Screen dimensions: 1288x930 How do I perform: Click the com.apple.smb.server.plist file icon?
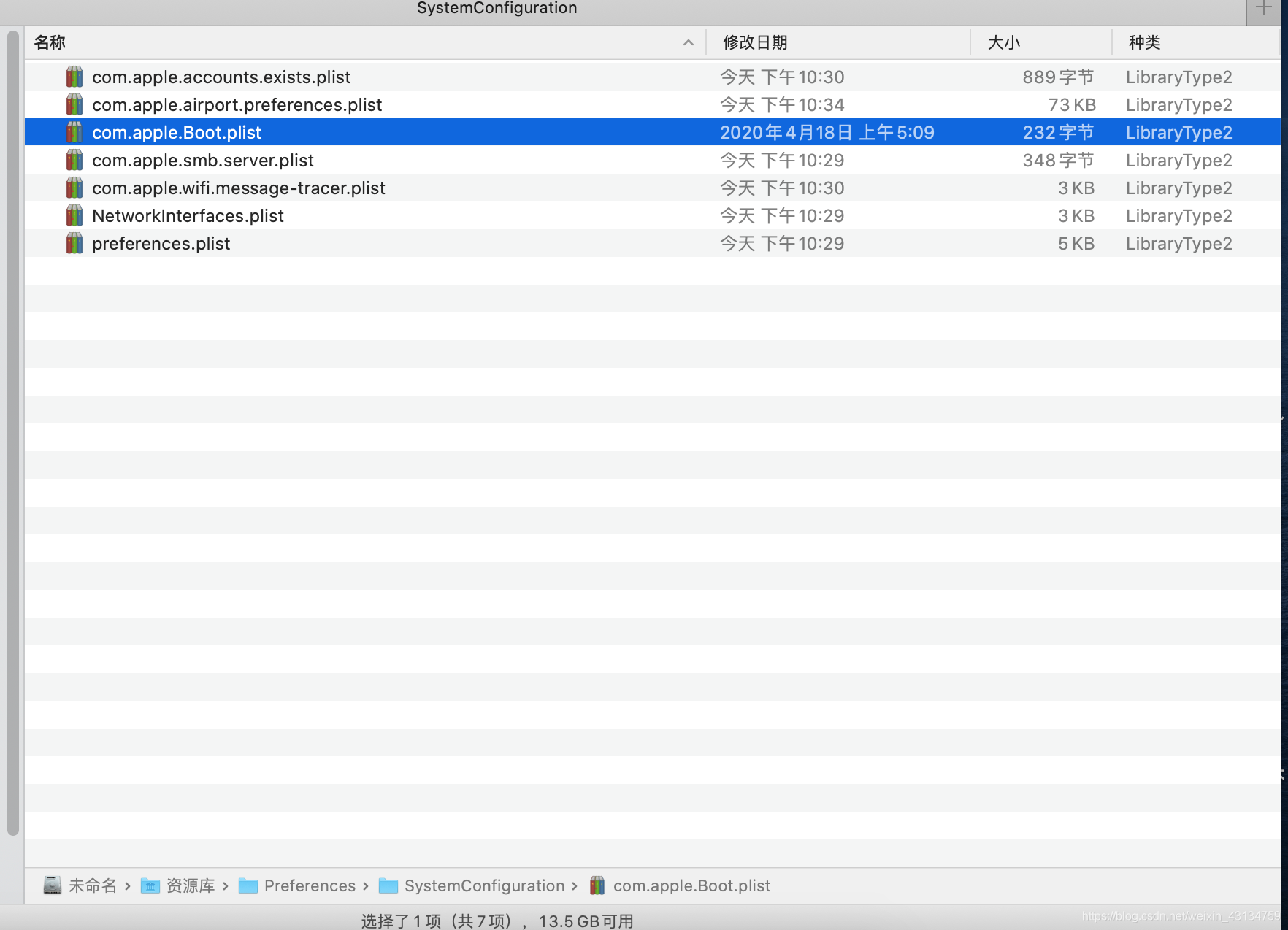[74, 160]
